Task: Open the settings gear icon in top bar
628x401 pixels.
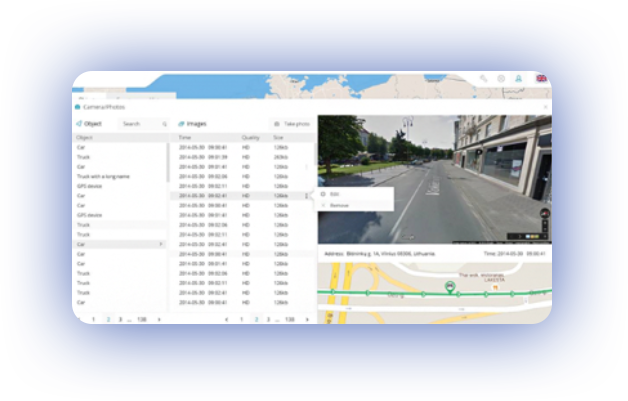Action: [501, 78]
